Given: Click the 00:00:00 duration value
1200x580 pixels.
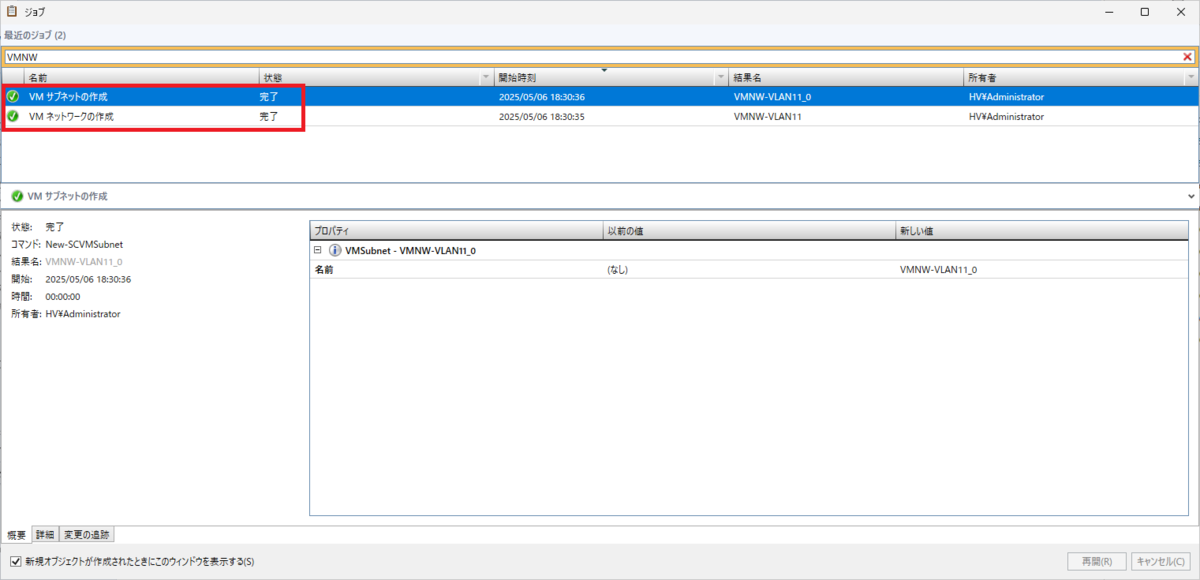Looking at the screenshot, I should [63, 296].
